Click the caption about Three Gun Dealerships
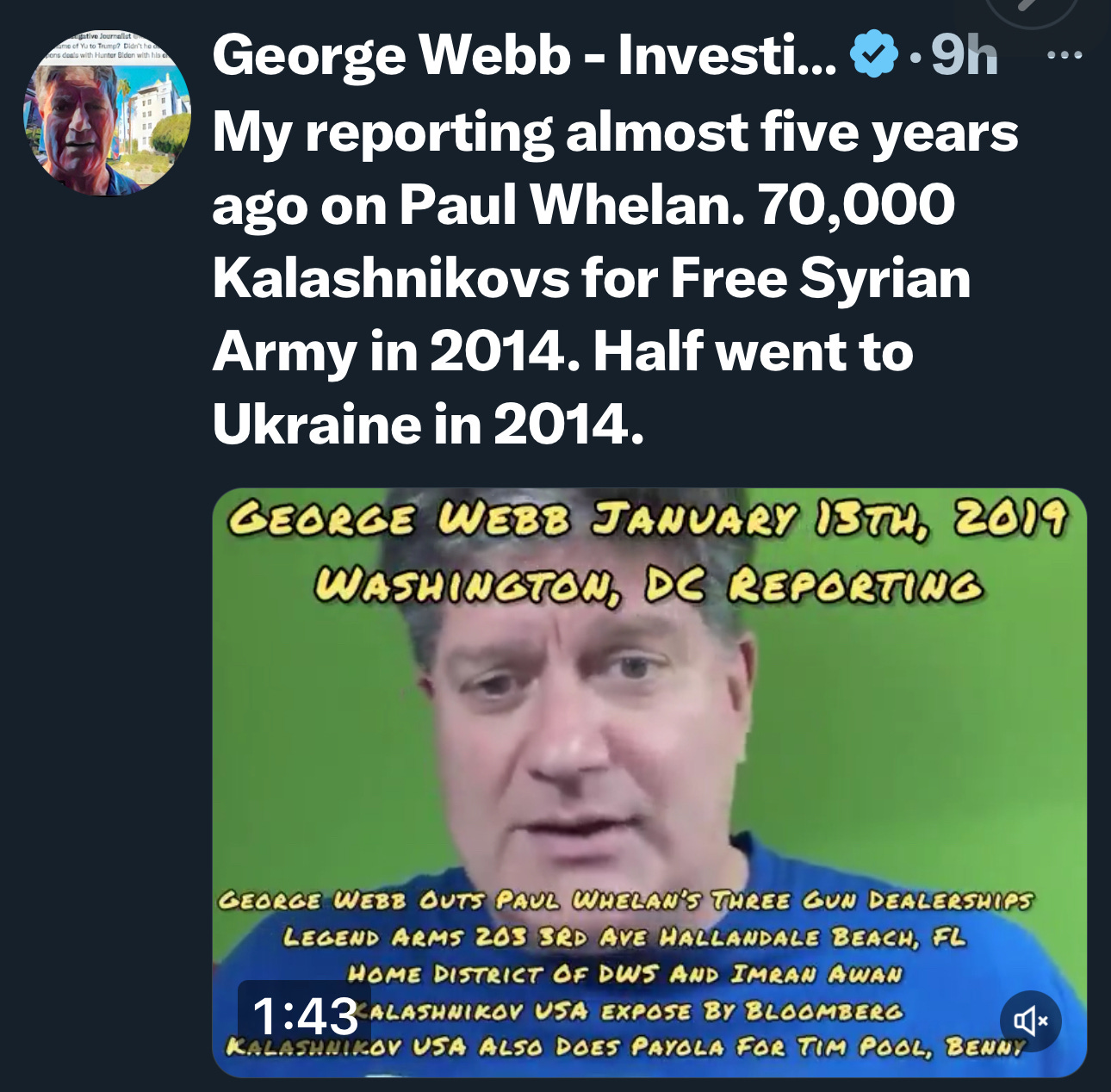This screenshot has width=1111, height=1092. click(625, 901)
